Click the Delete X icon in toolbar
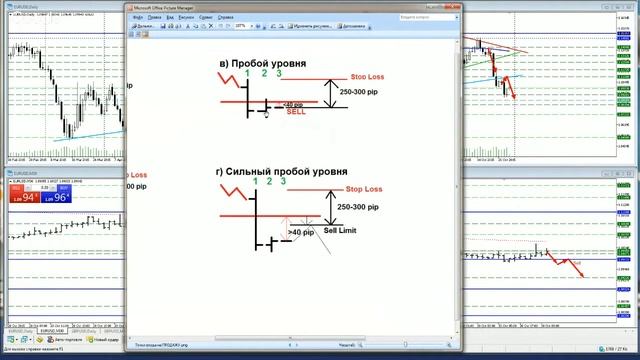The image size is (640, 360). coord(211,26)
